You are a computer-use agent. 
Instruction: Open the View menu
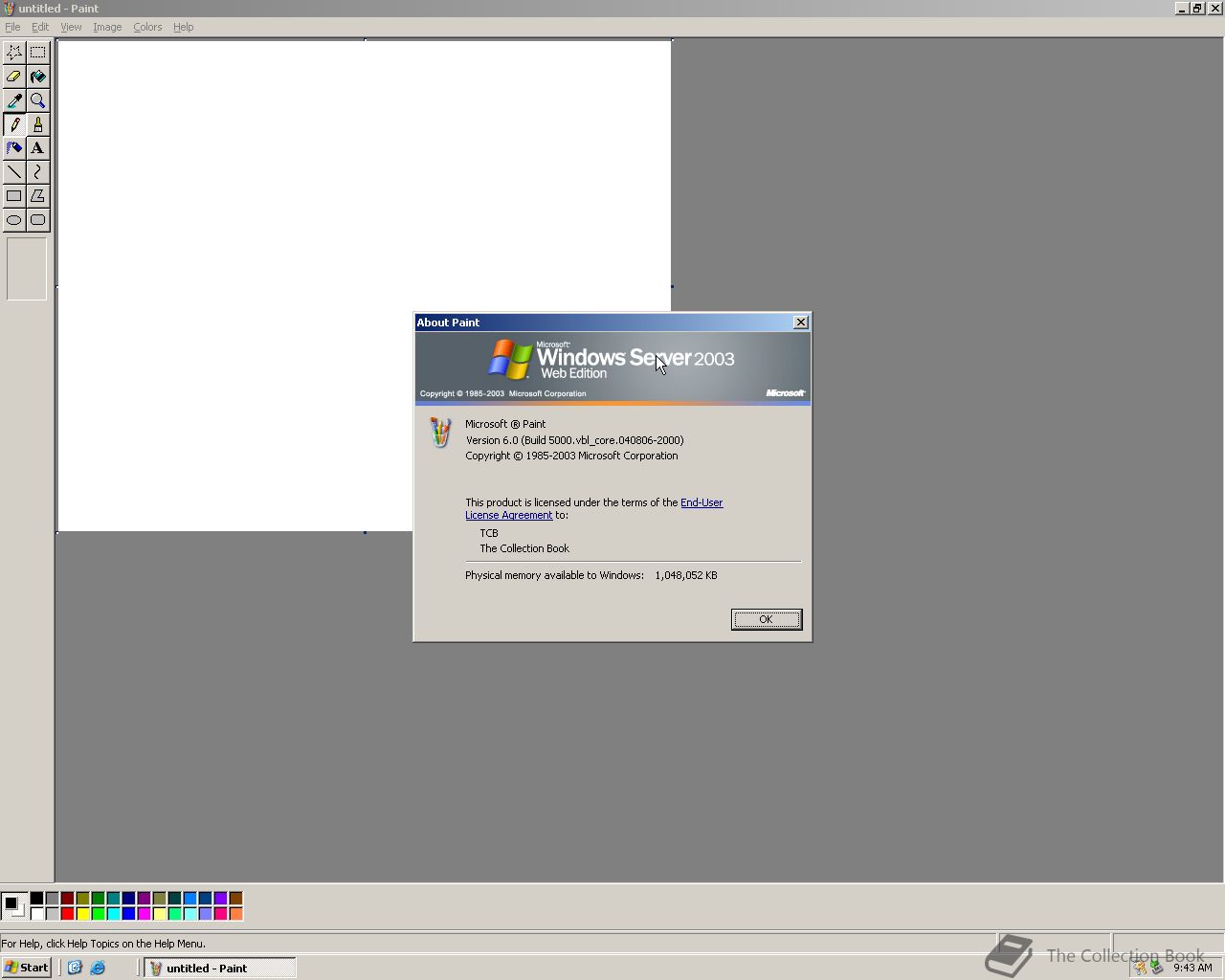[71, 27]
